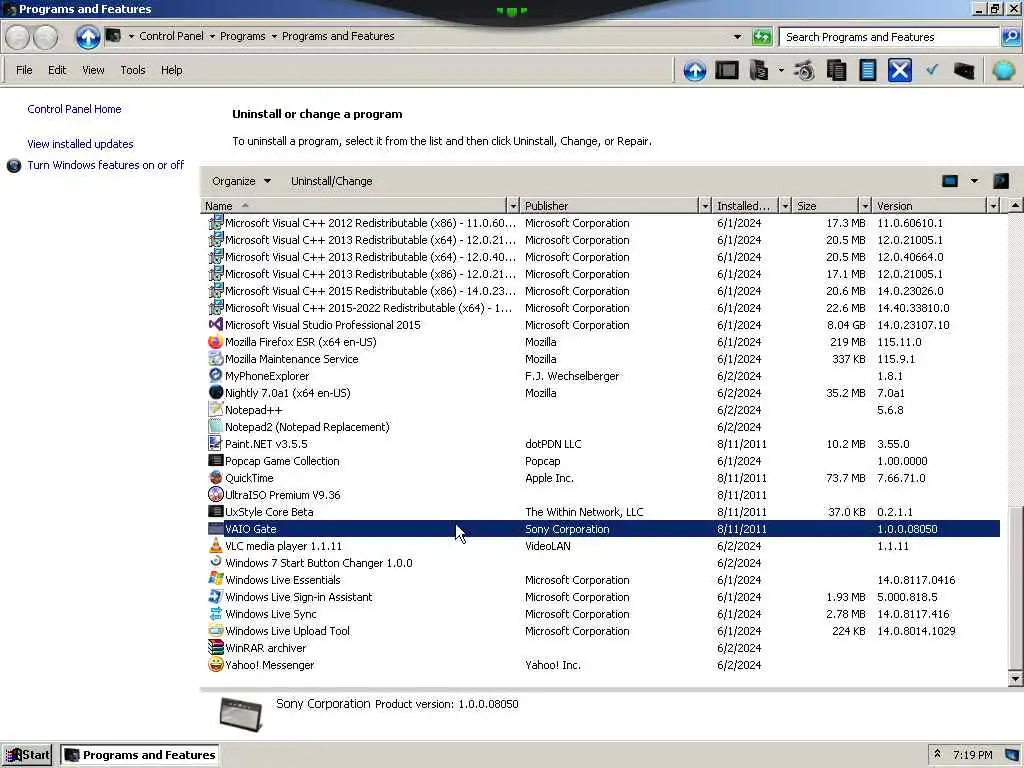1024x768 pixels.
Task: Click the Windows Live Essentials flag icon
Action: 216,579
